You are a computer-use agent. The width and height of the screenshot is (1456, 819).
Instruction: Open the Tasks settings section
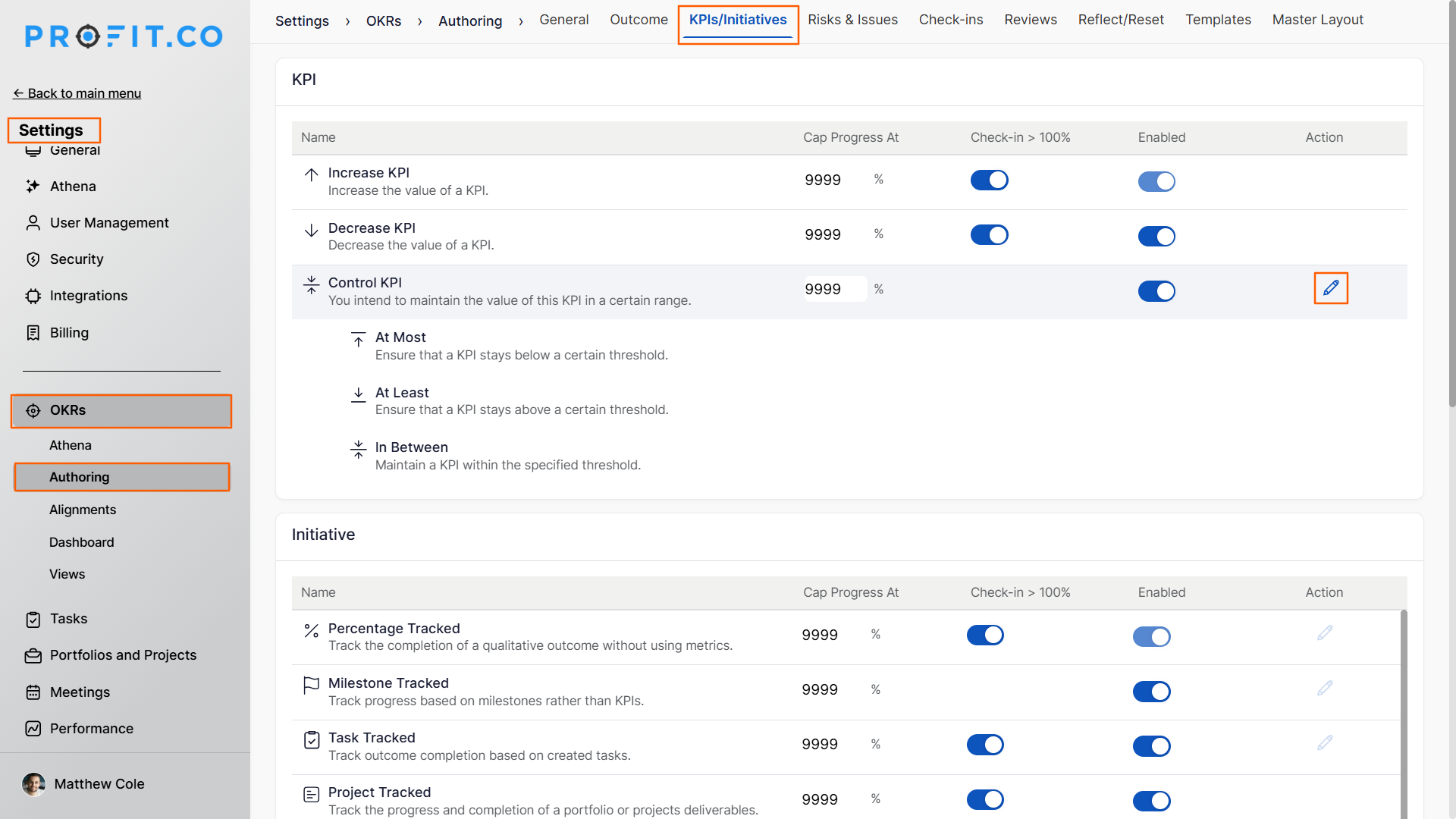pyautogui.click(x=68, y=619)
